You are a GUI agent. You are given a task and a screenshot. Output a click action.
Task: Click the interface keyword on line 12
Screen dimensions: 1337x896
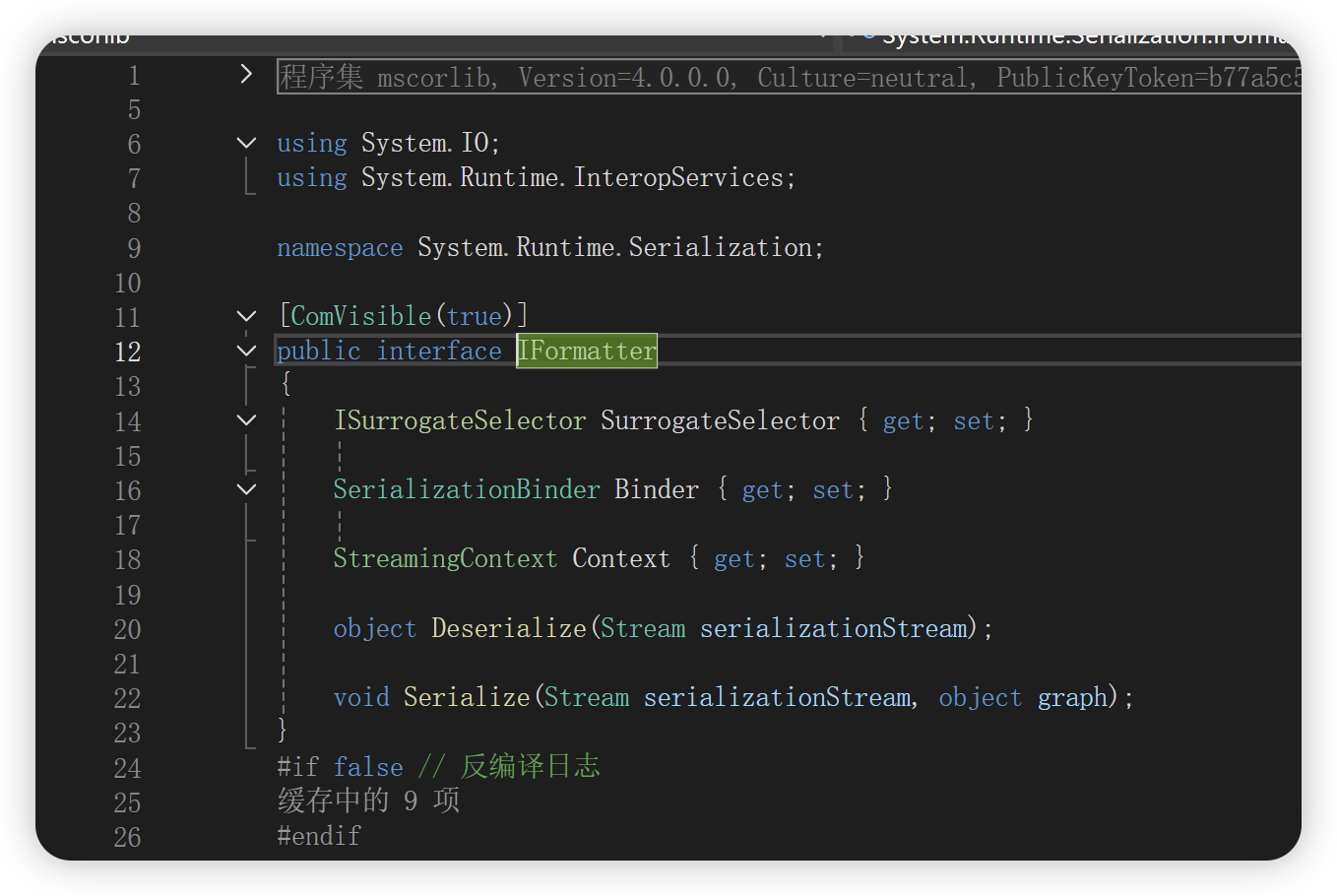coord(439,351)
